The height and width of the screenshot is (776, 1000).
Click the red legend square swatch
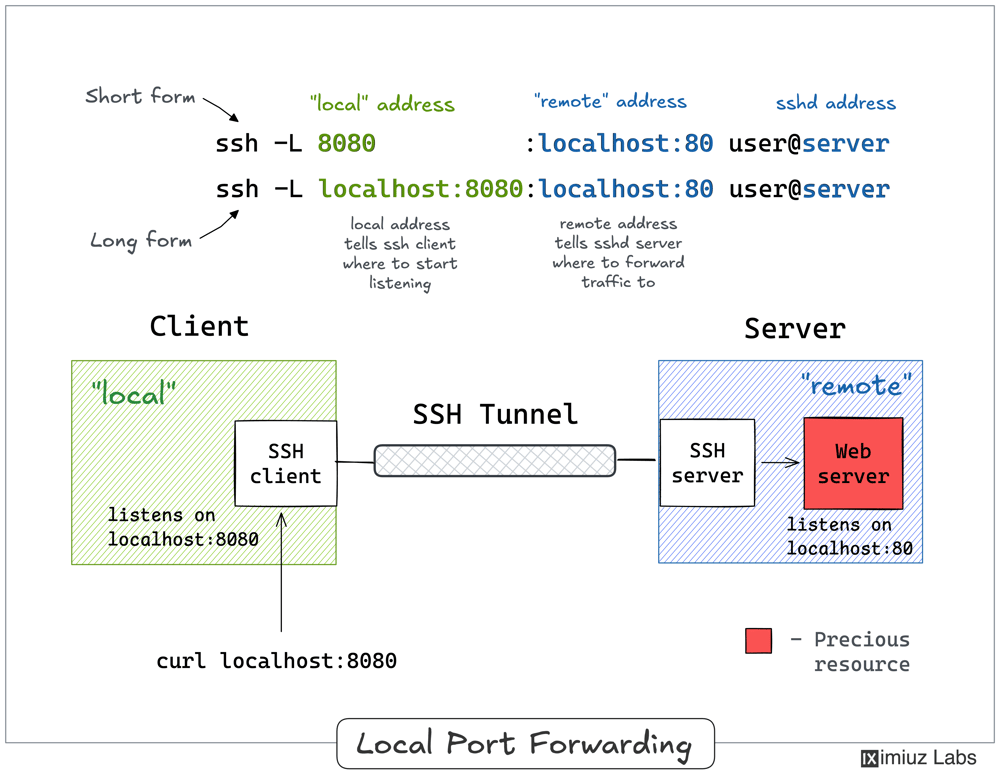point(758,641)
